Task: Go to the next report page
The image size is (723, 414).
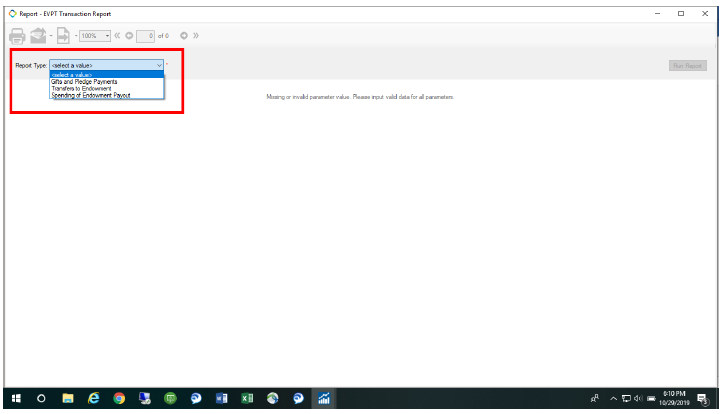Action: point(184,36)
